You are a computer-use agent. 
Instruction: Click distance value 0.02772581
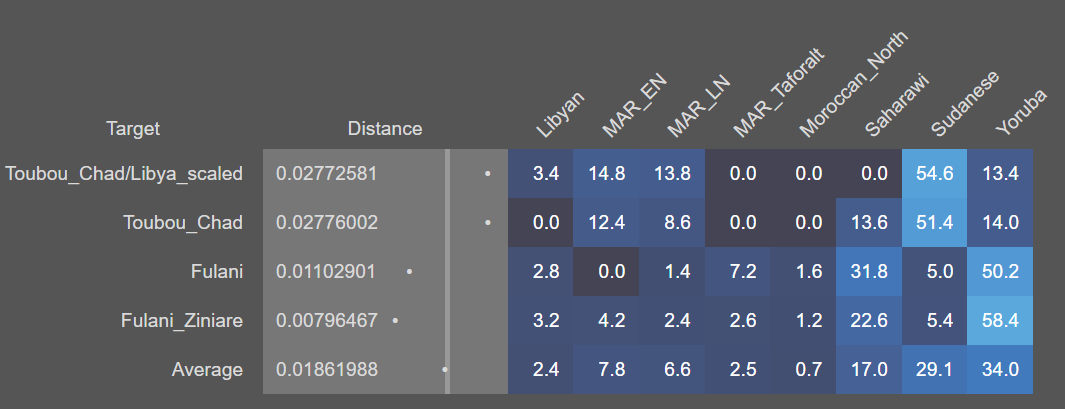click(326, 173)
